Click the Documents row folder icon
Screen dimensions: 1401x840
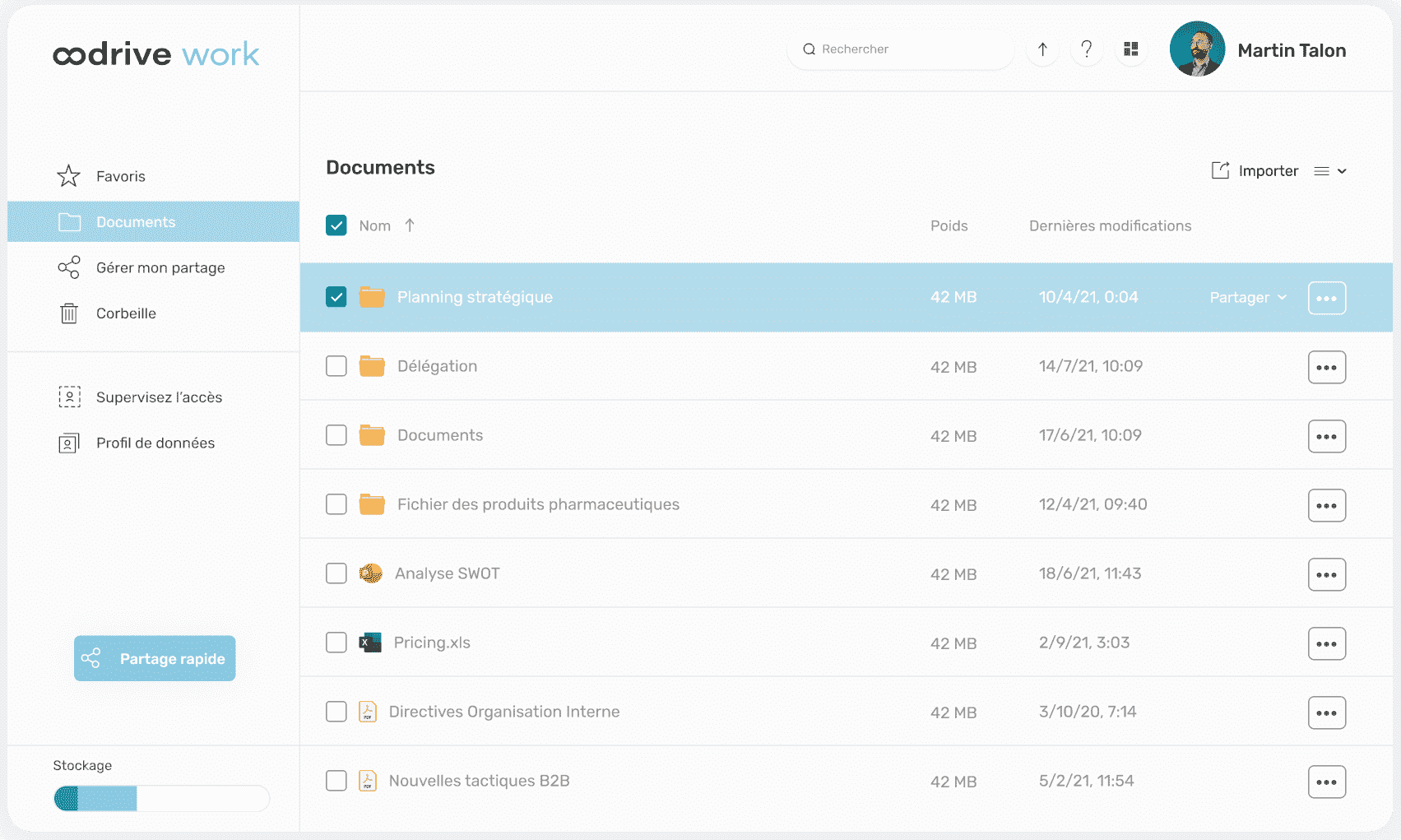[372, 435]
